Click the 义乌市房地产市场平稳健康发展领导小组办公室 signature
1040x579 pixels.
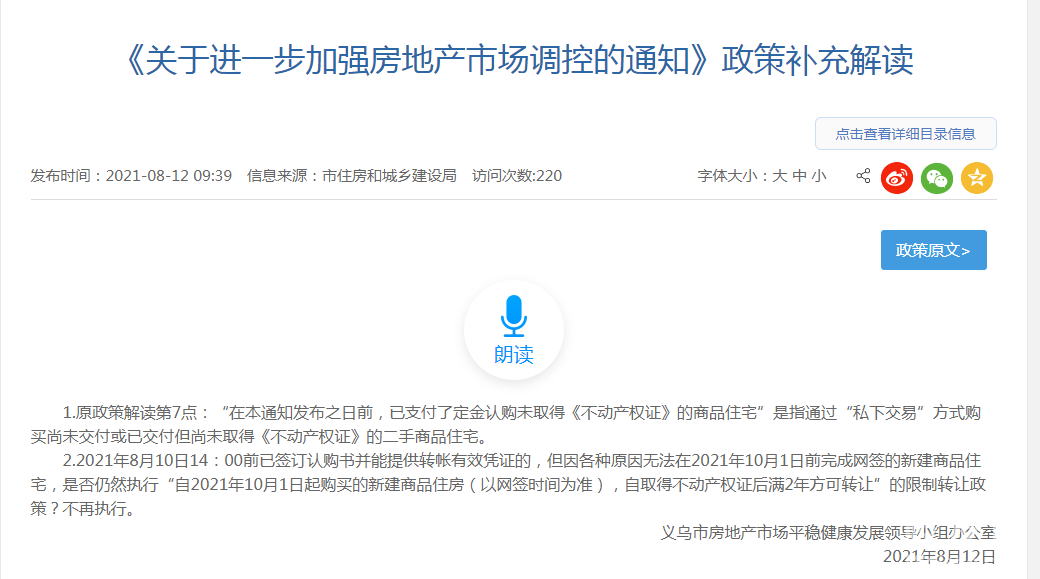click(828, 533)
